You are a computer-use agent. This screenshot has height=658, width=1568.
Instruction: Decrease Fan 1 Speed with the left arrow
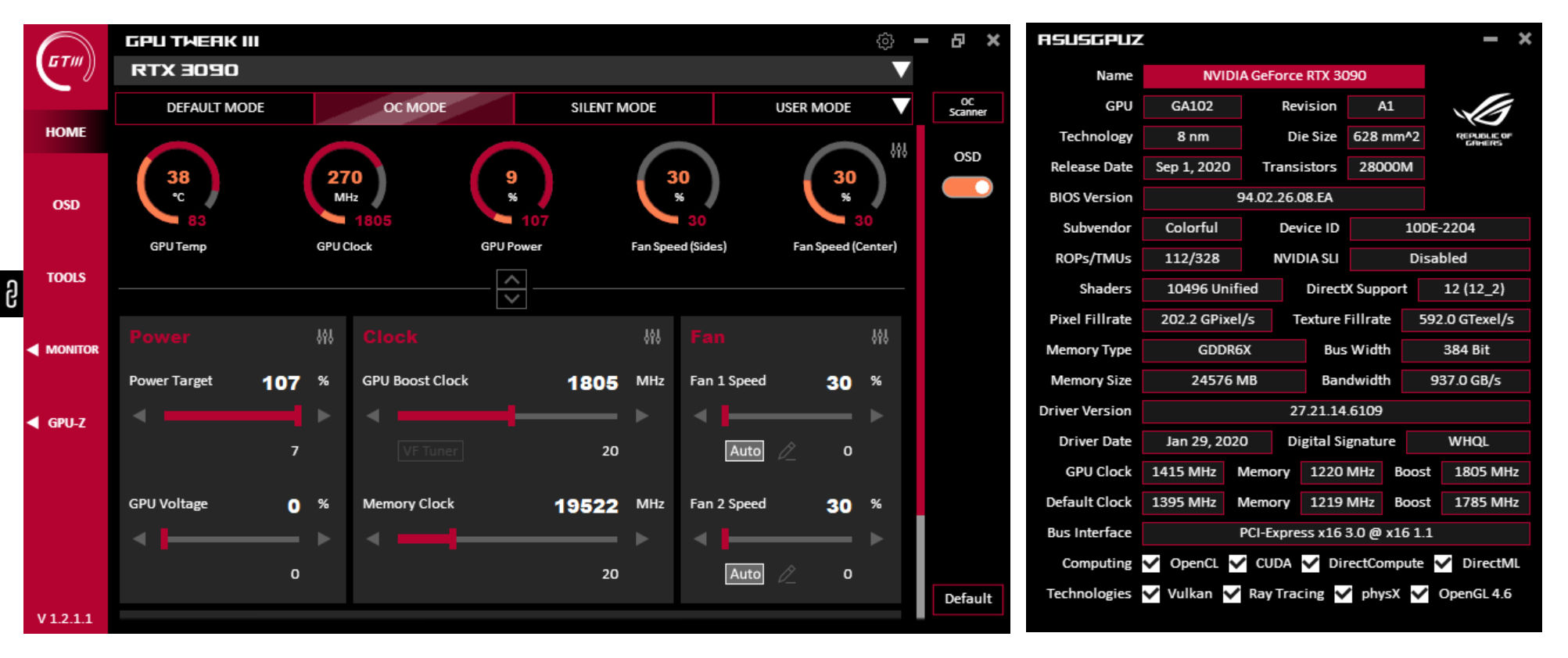pyautogui.click(x=700, y=416)
